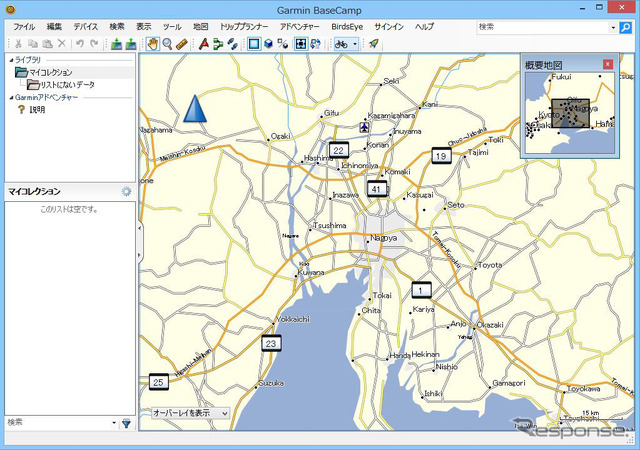Viewport: 640px width, 450px height.
Task: Click the Nagoya city label
Action: 384,238
